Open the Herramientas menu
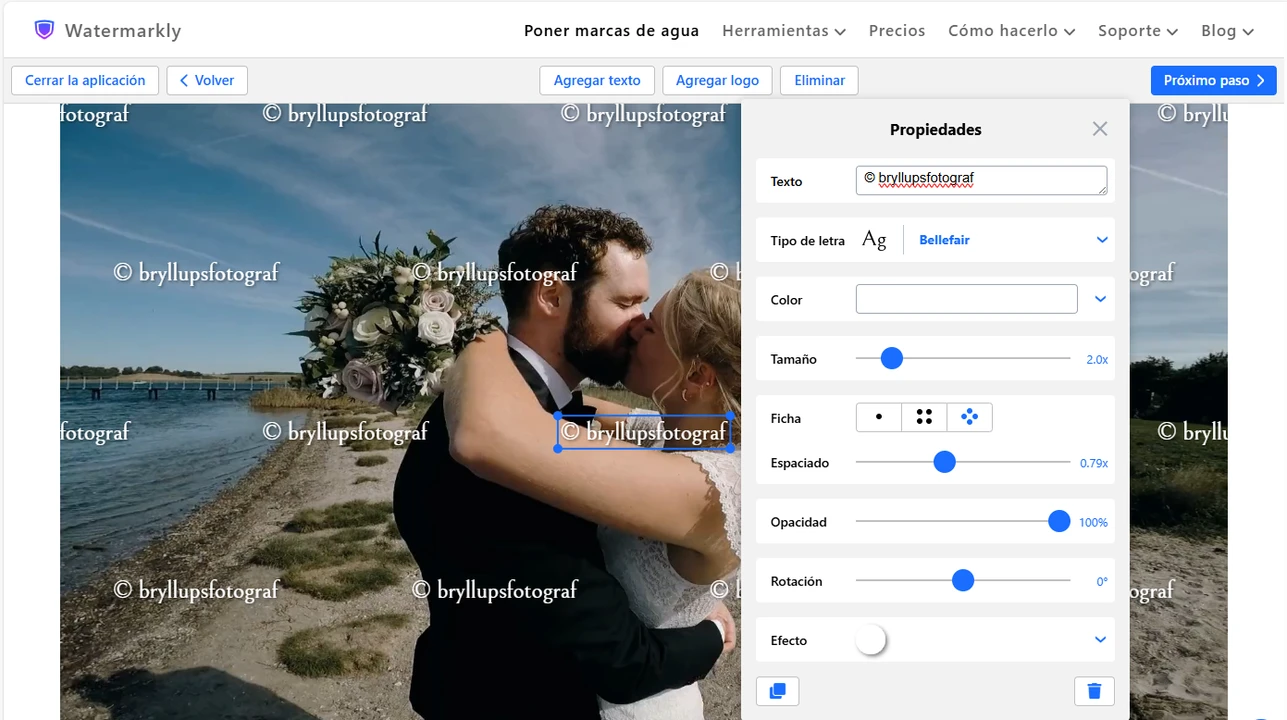 (x=784, y=31)
